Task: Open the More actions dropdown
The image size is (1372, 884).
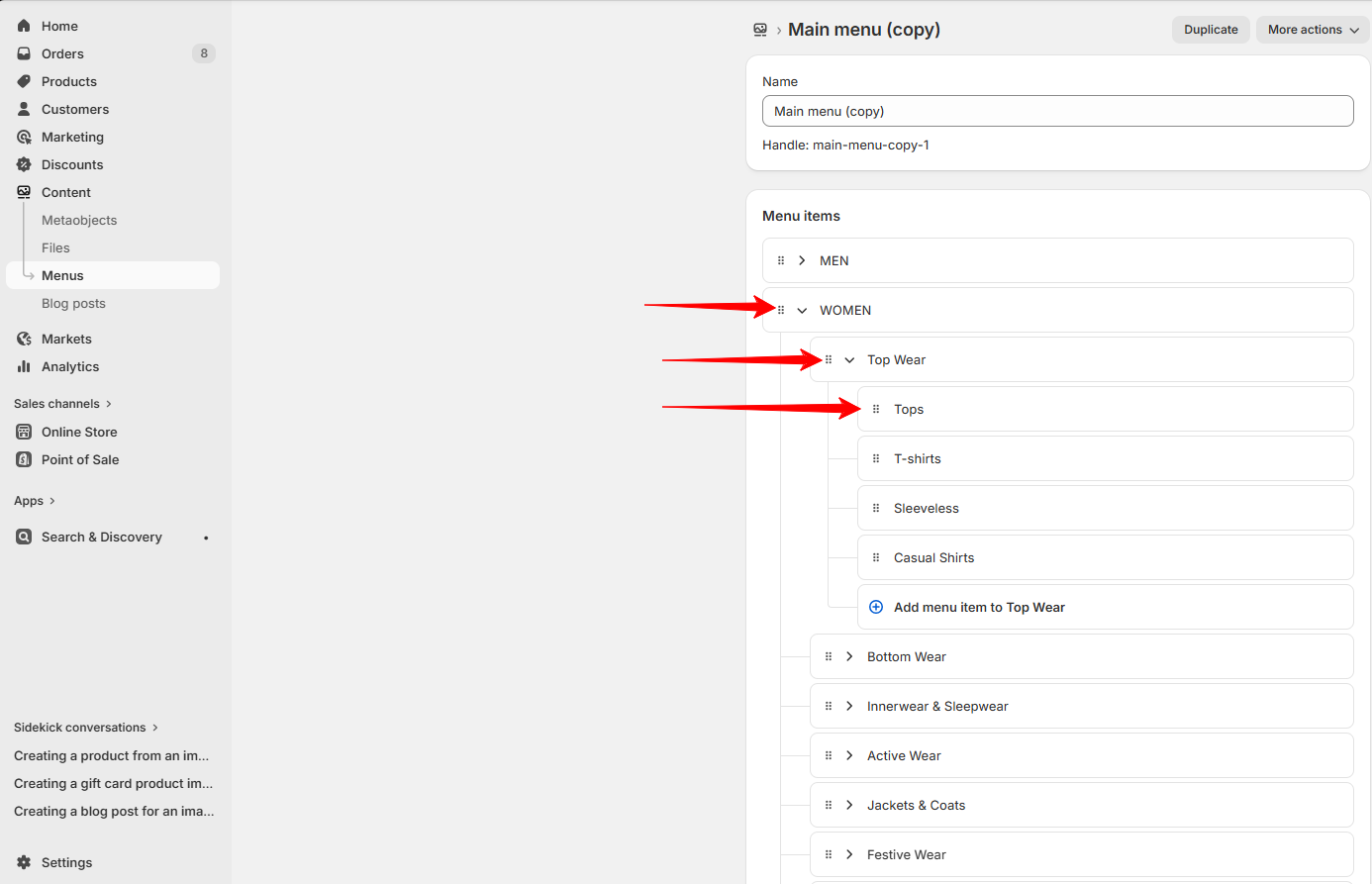Action: [x=1313, y=30]
